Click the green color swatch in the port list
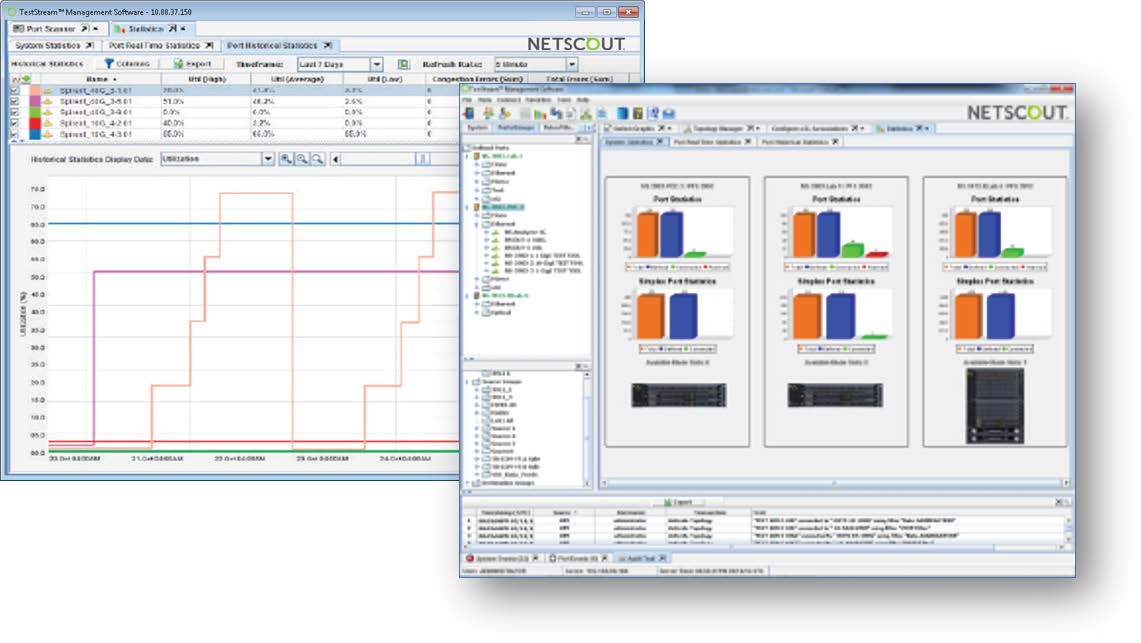Screen dimensions: 1141x643 pos(34,112)
